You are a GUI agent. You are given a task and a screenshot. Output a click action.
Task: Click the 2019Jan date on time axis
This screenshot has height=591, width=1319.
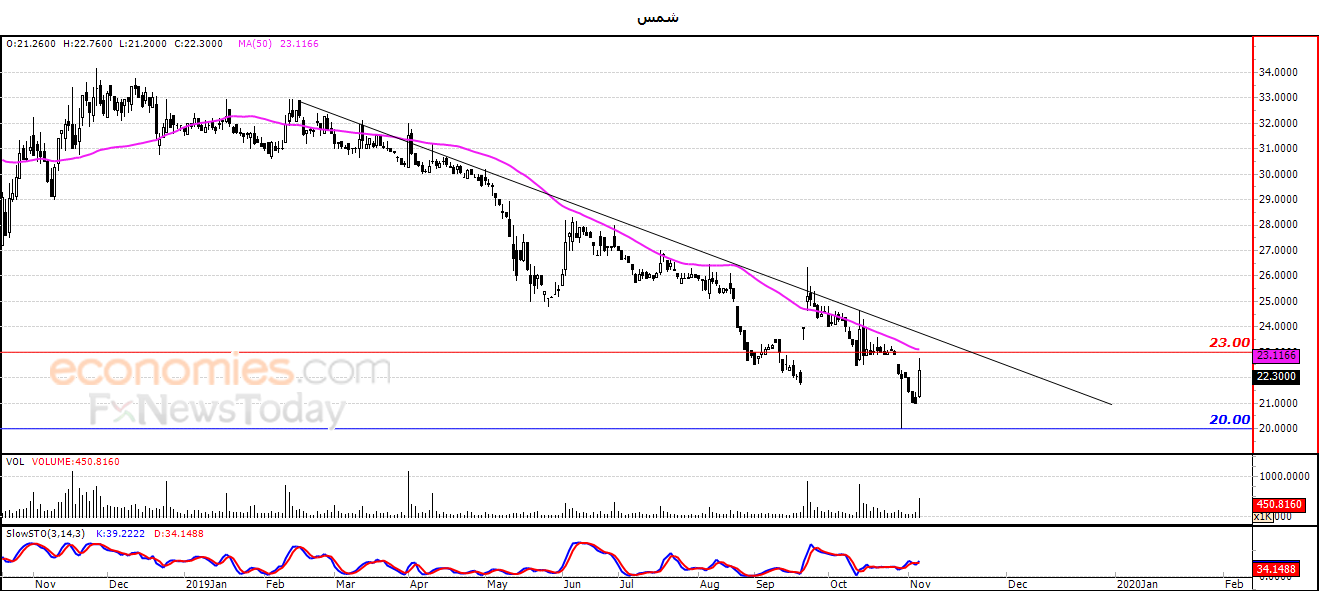click(206, 583)
